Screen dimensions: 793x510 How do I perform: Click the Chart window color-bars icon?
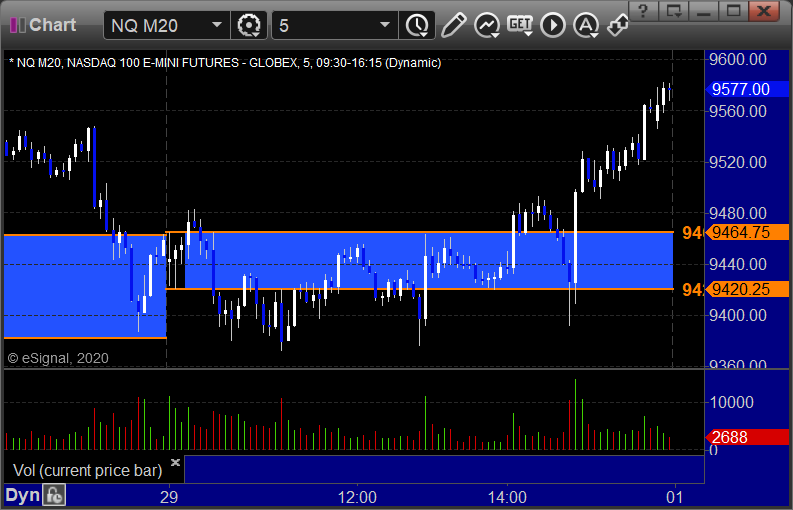17,25
